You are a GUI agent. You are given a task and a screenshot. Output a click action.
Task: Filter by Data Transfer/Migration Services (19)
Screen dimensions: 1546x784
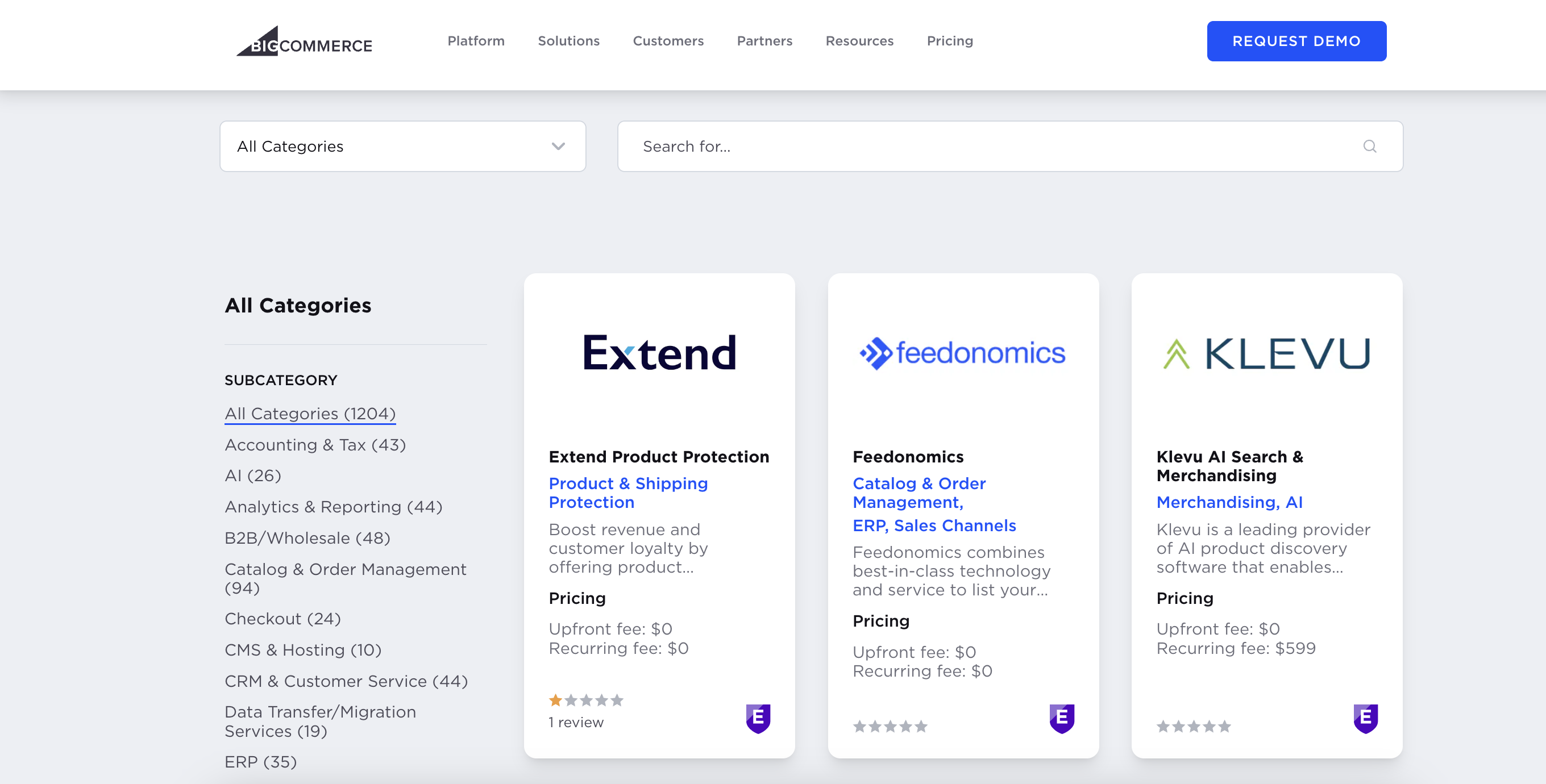320,722
